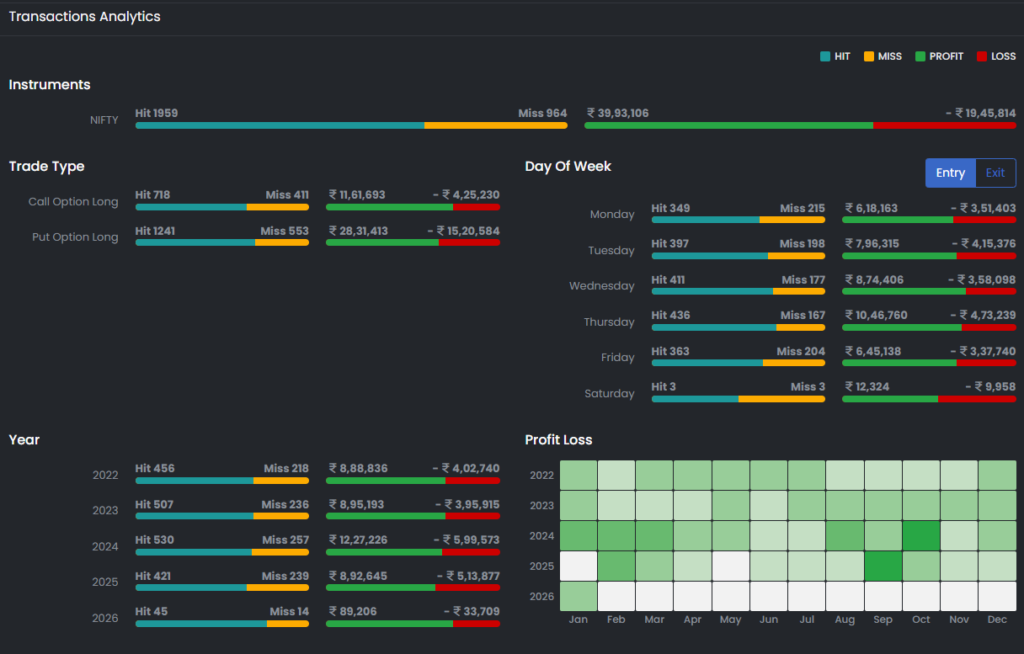Click the Saturday profit/loss bar

[x=929, y=399]
